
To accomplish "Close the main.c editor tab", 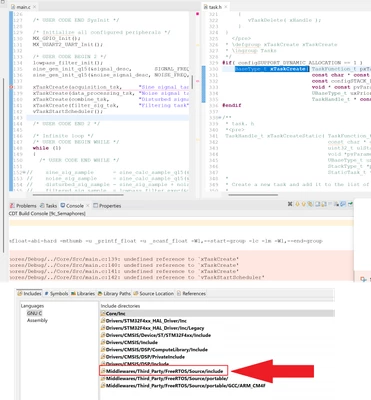I will point(34,7).
